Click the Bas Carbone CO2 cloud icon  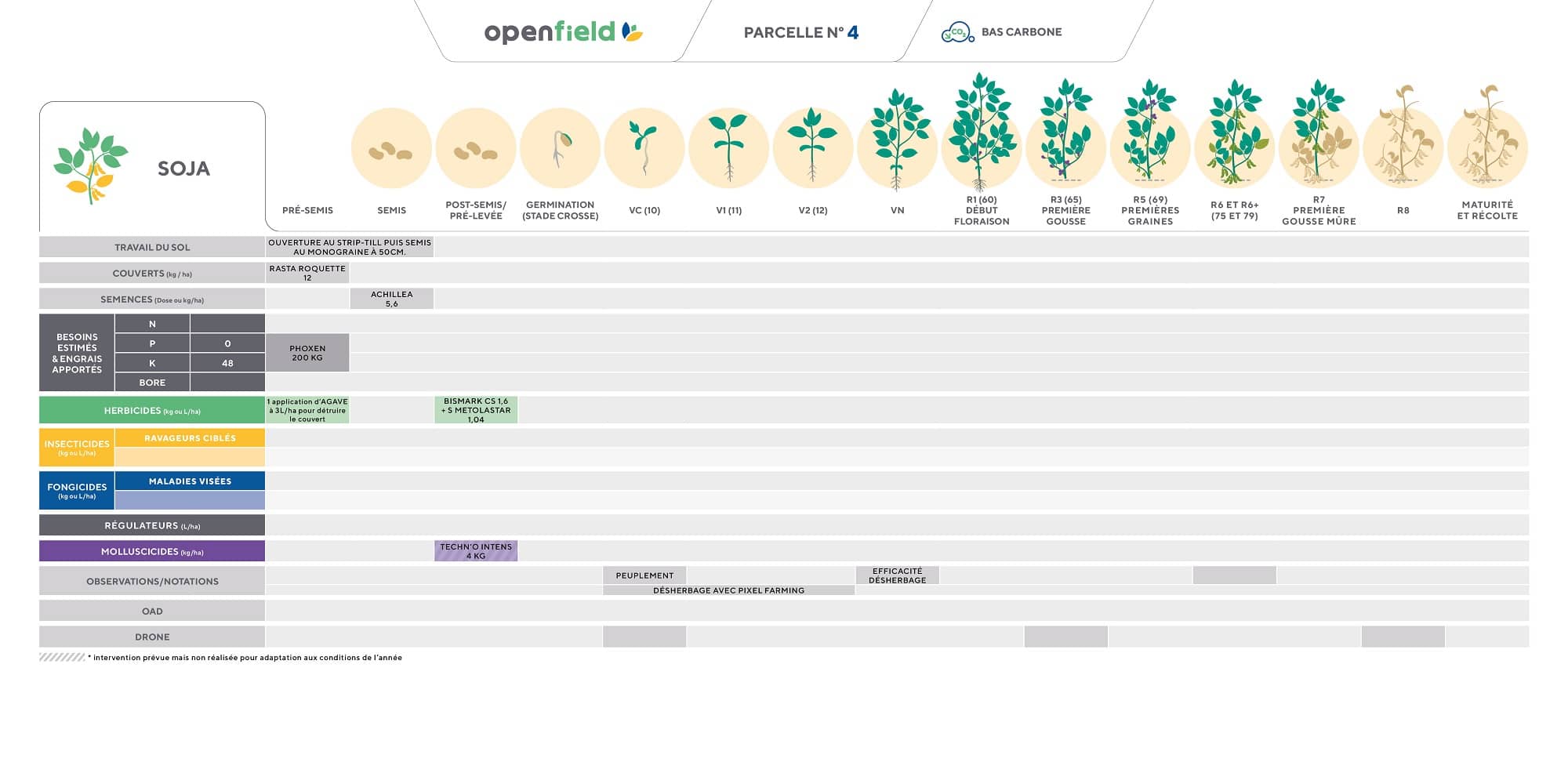click(956, 32)
